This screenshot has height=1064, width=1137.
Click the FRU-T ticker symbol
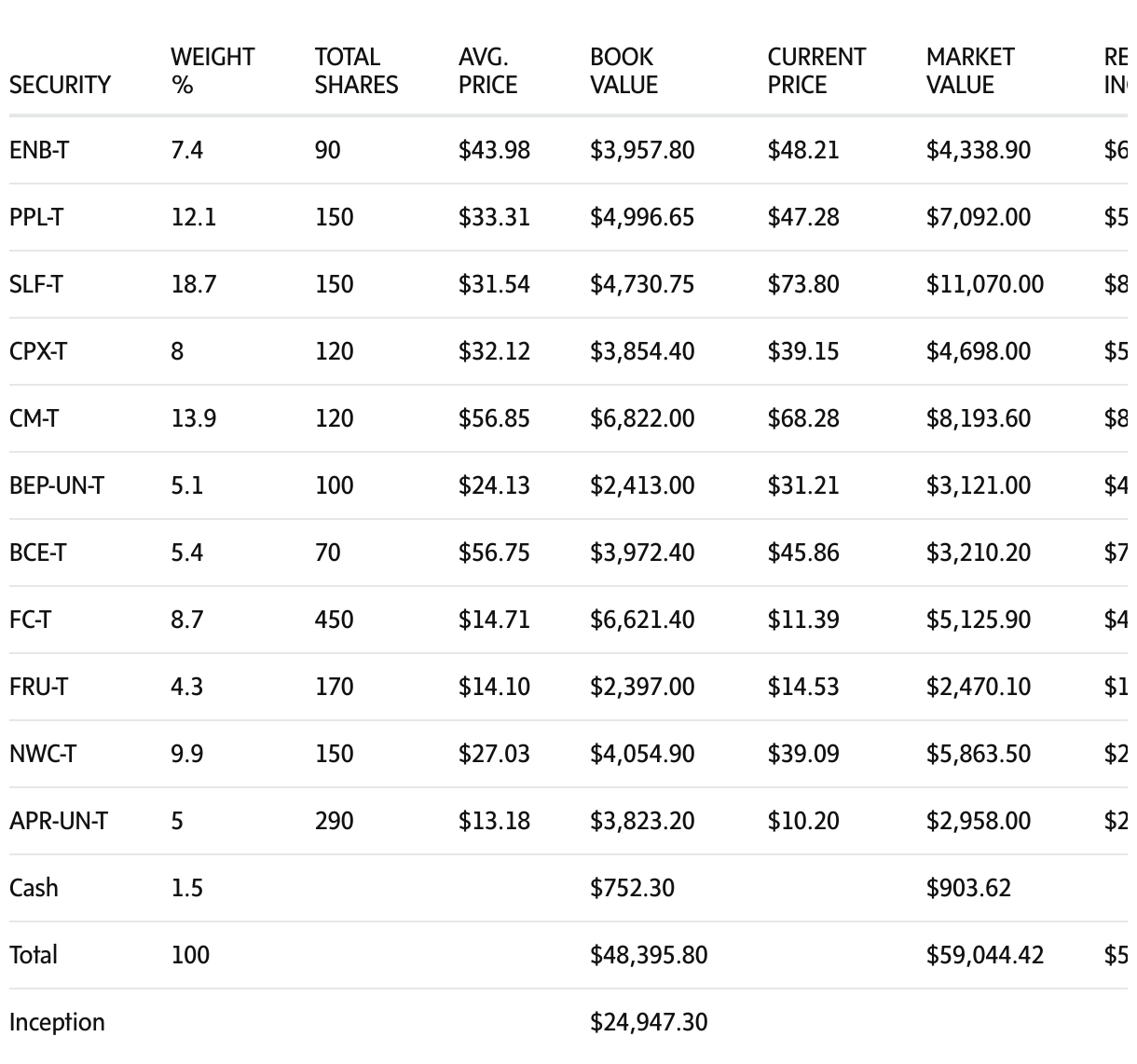[38, 687]
